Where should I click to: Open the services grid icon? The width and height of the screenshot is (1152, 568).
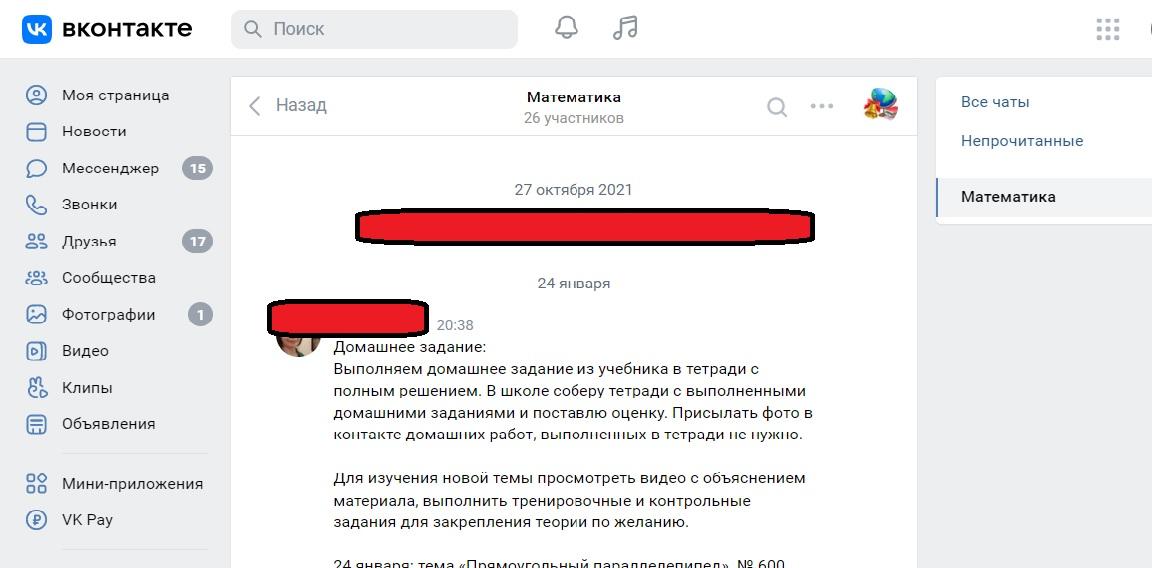[x=1107, y=29]
